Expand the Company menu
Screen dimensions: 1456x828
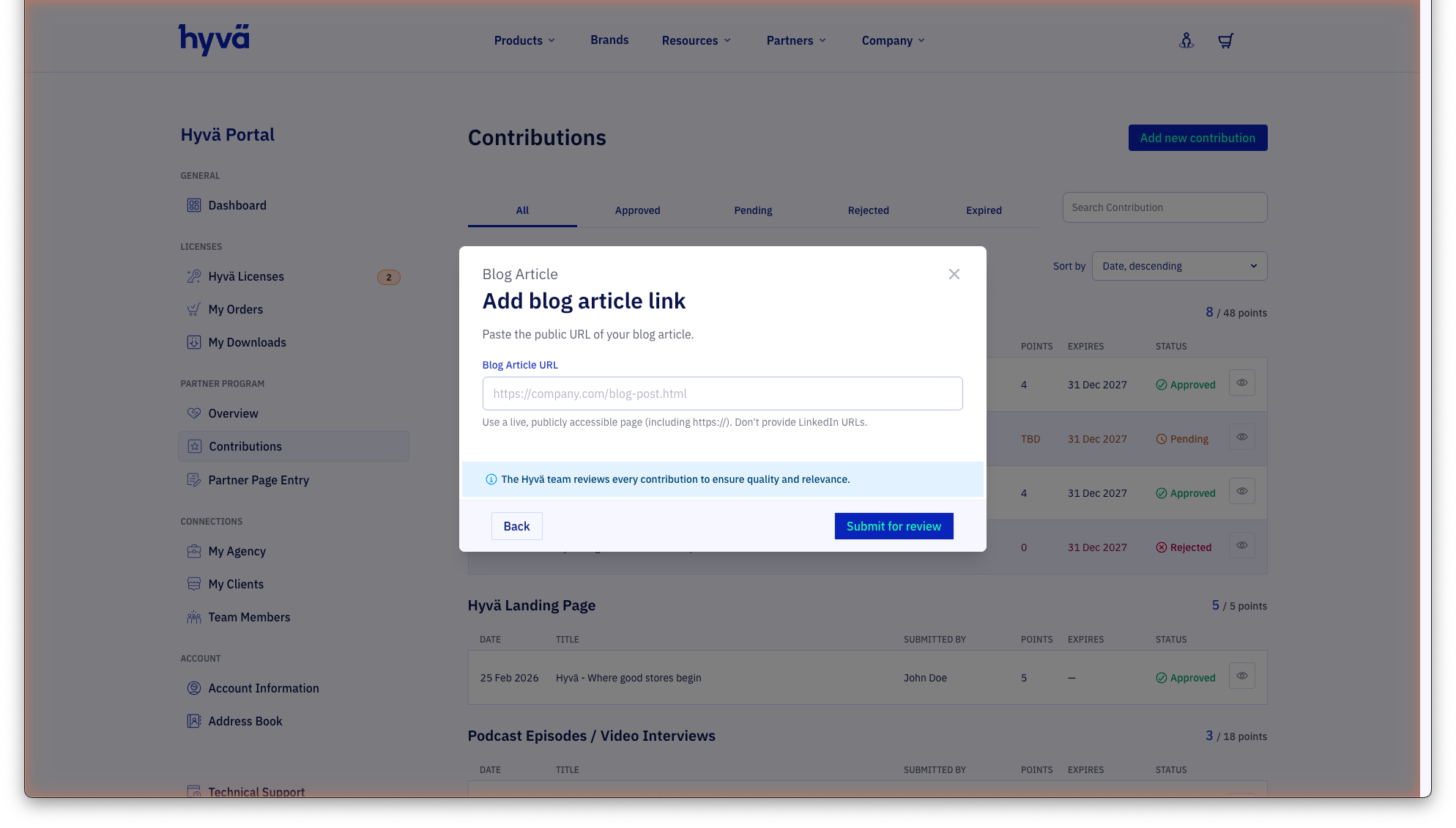click(892, 40)
